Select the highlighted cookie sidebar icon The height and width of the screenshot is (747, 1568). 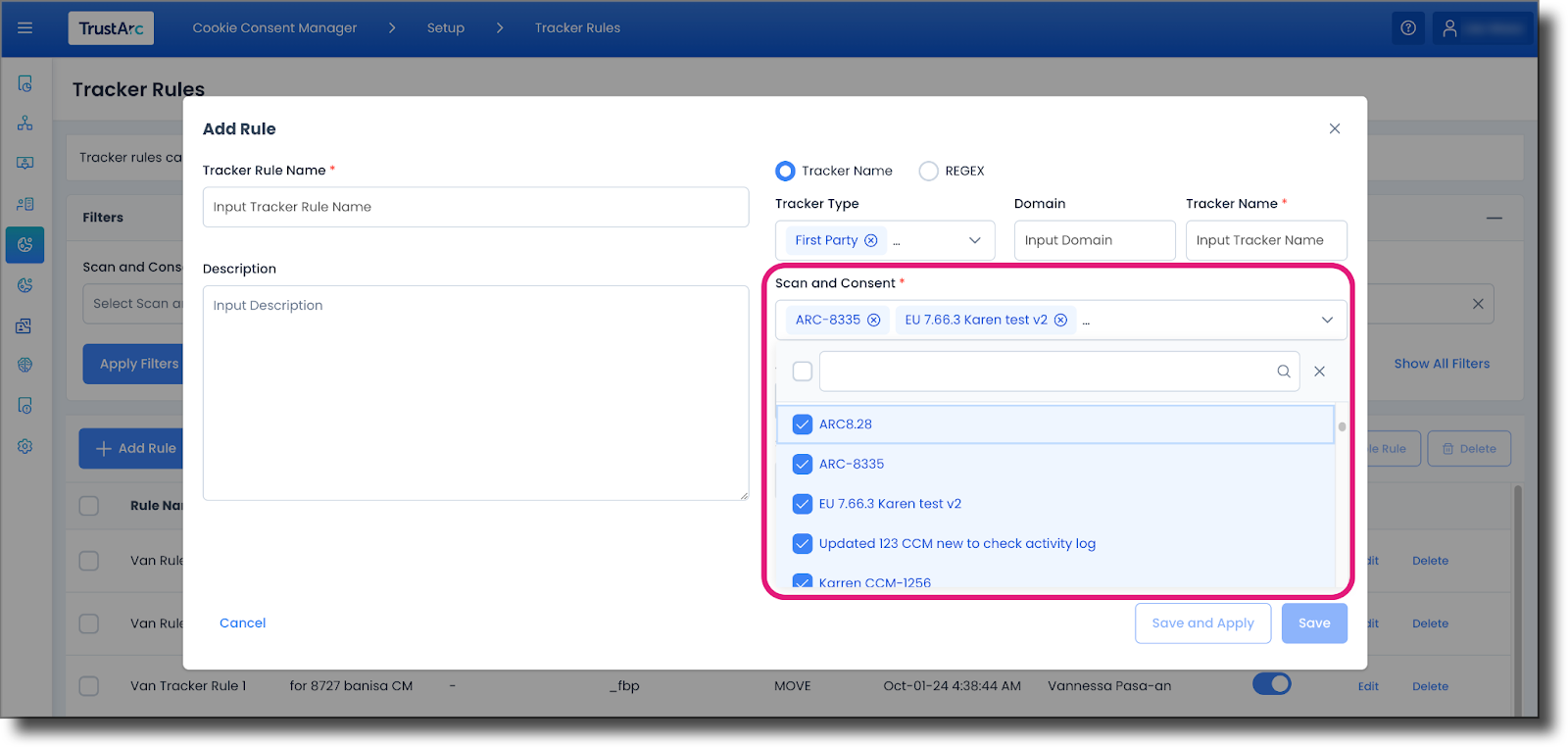pos(25,244)
